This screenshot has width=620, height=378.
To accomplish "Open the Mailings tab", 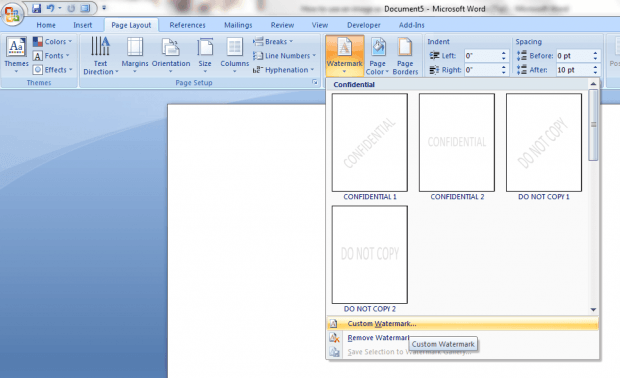I will tap(238, 25).
